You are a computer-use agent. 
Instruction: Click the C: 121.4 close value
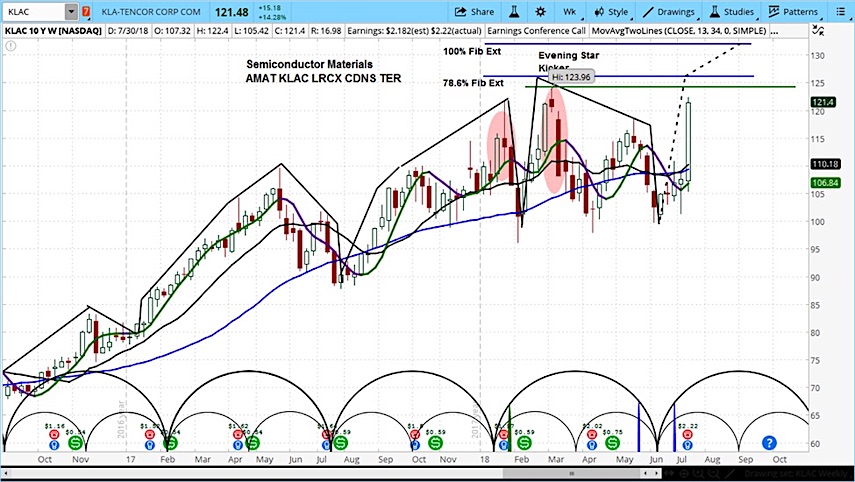(x=290, y=31)
